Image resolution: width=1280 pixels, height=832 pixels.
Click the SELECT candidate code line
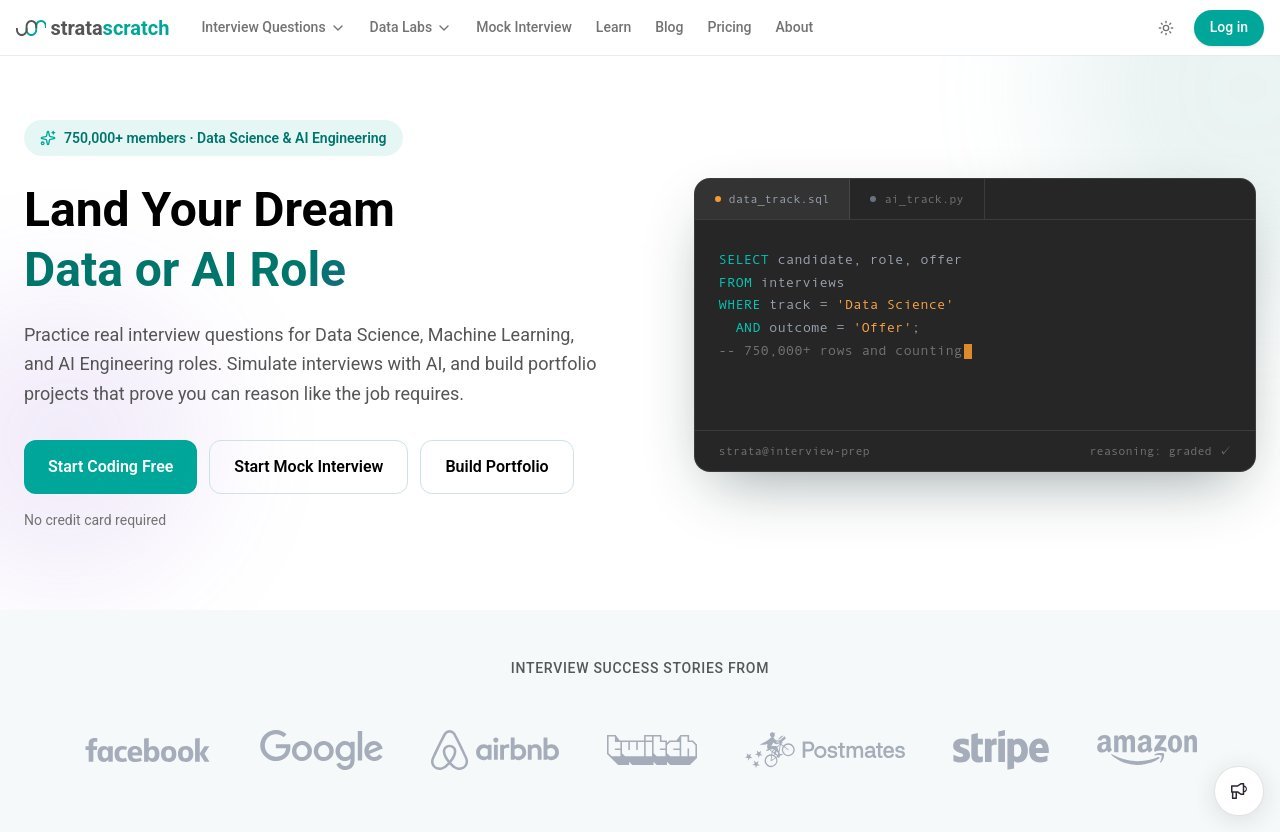pyautogui.click(x=840, y=259)
